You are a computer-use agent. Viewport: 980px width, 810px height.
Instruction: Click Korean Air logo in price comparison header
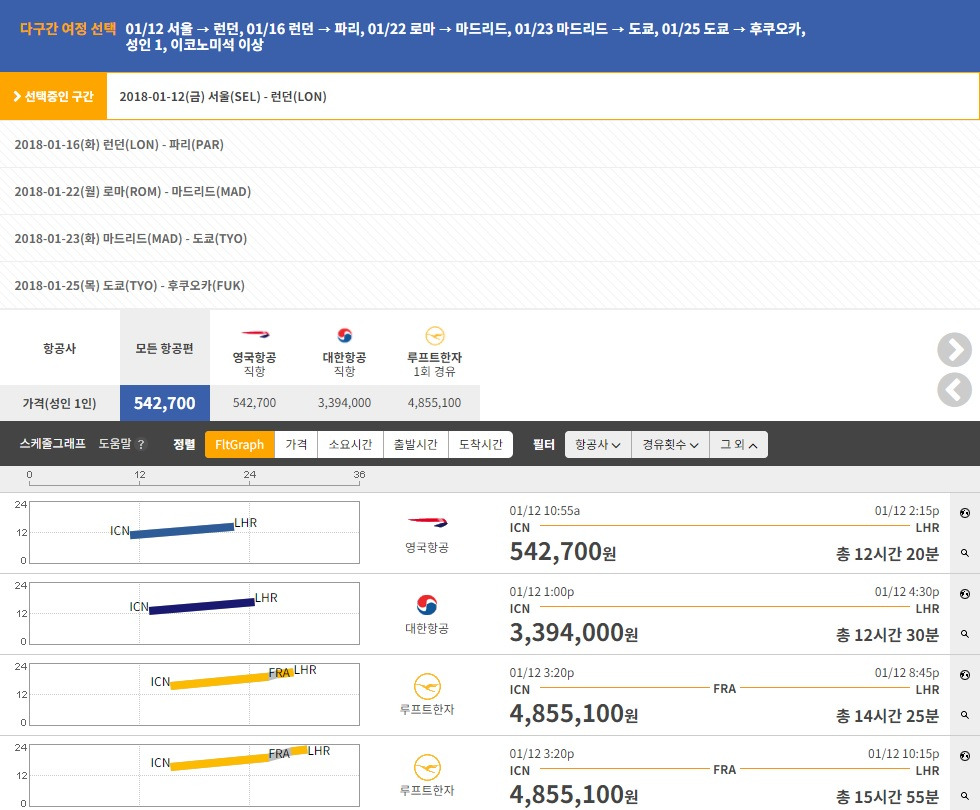click(x=344, y=335)
